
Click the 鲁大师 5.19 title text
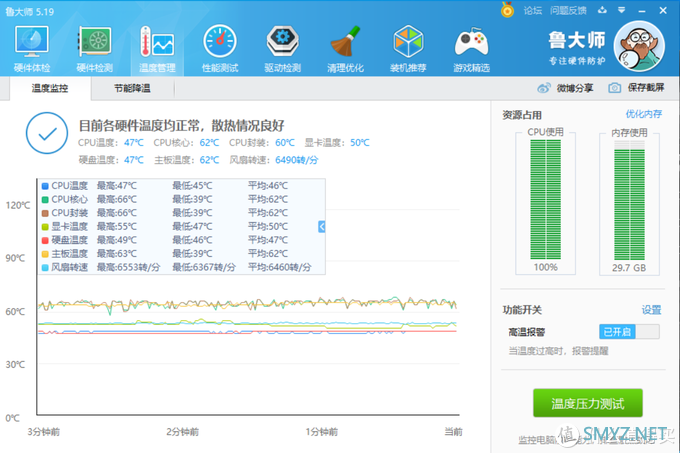[x=30, y=12]
